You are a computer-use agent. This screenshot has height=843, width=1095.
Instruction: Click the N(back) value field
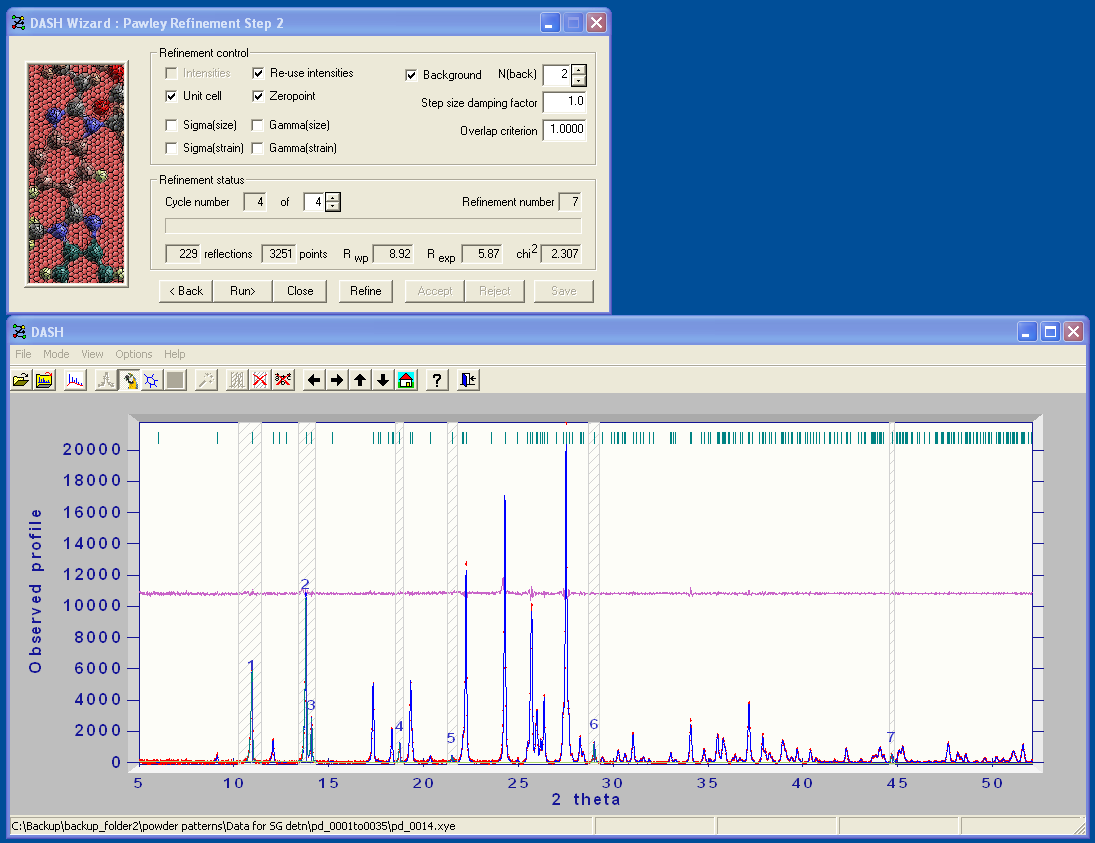click(557, 75)
